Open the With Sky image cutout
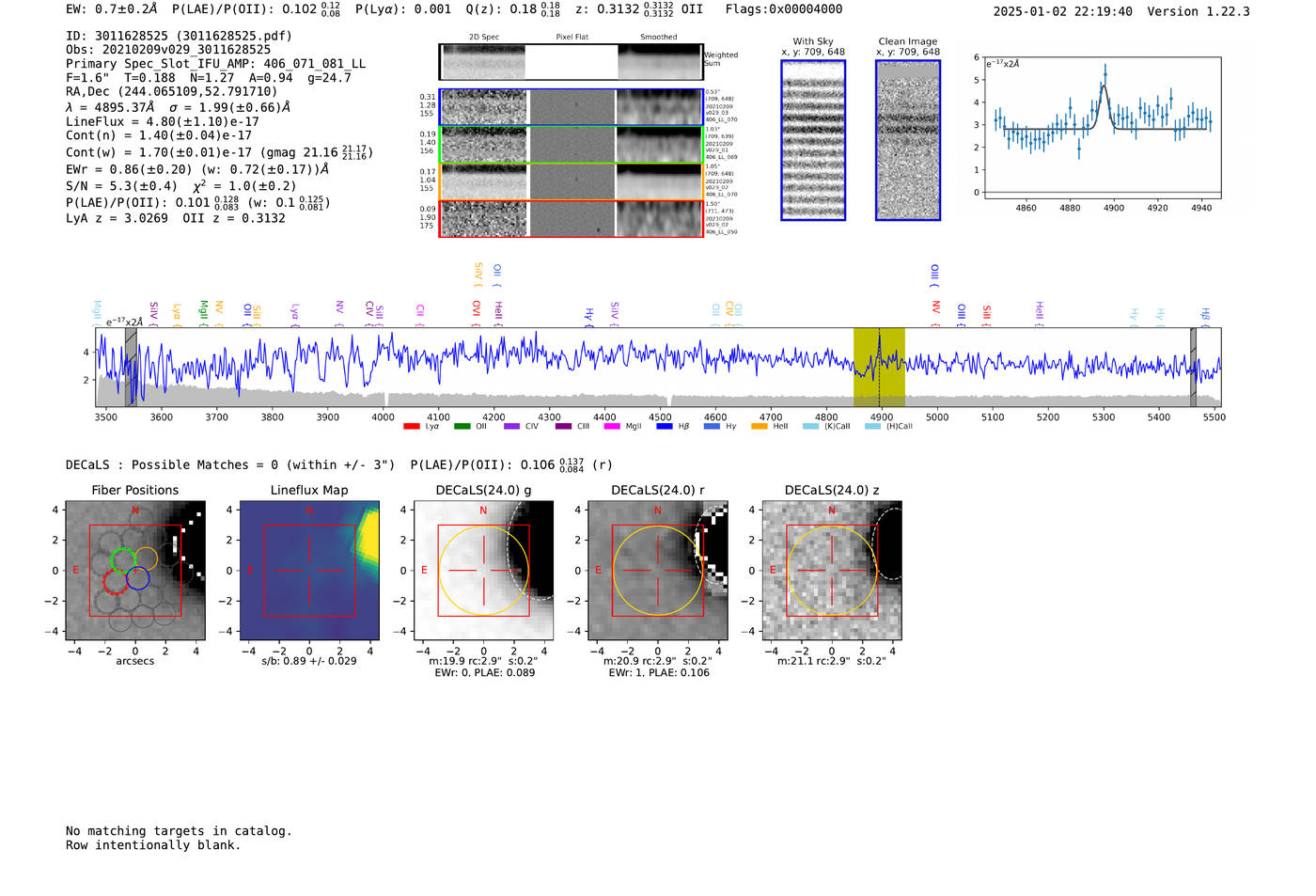The width and height of the screenshot is (1316, 896). pyautogui.click(x=813, y=140)
